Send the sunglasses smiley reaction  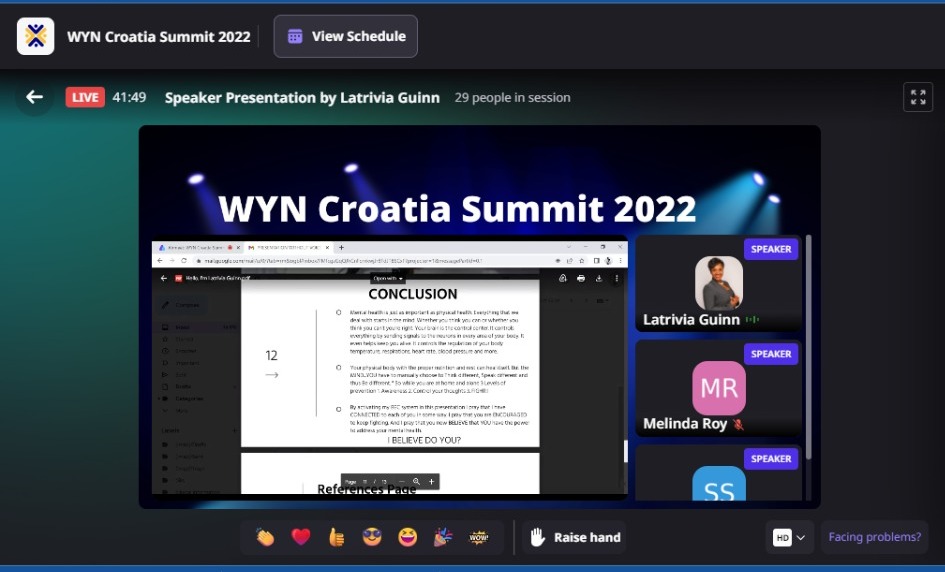(x=372, y=536)
